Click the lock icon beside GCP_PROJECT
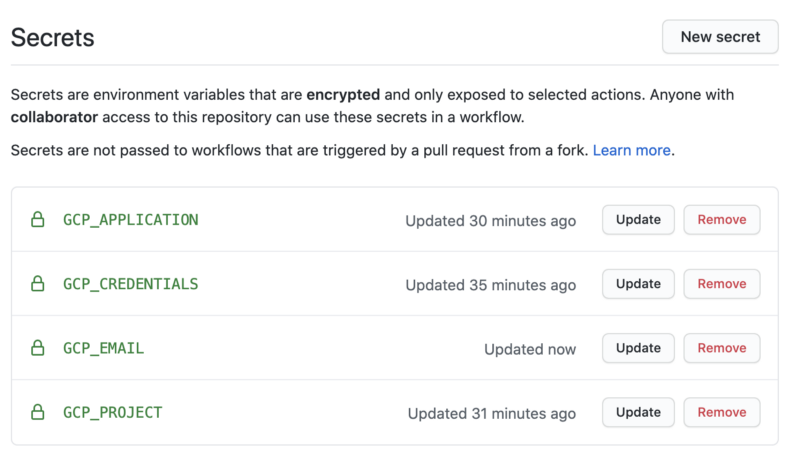800x456 pixels. [38, 412]
